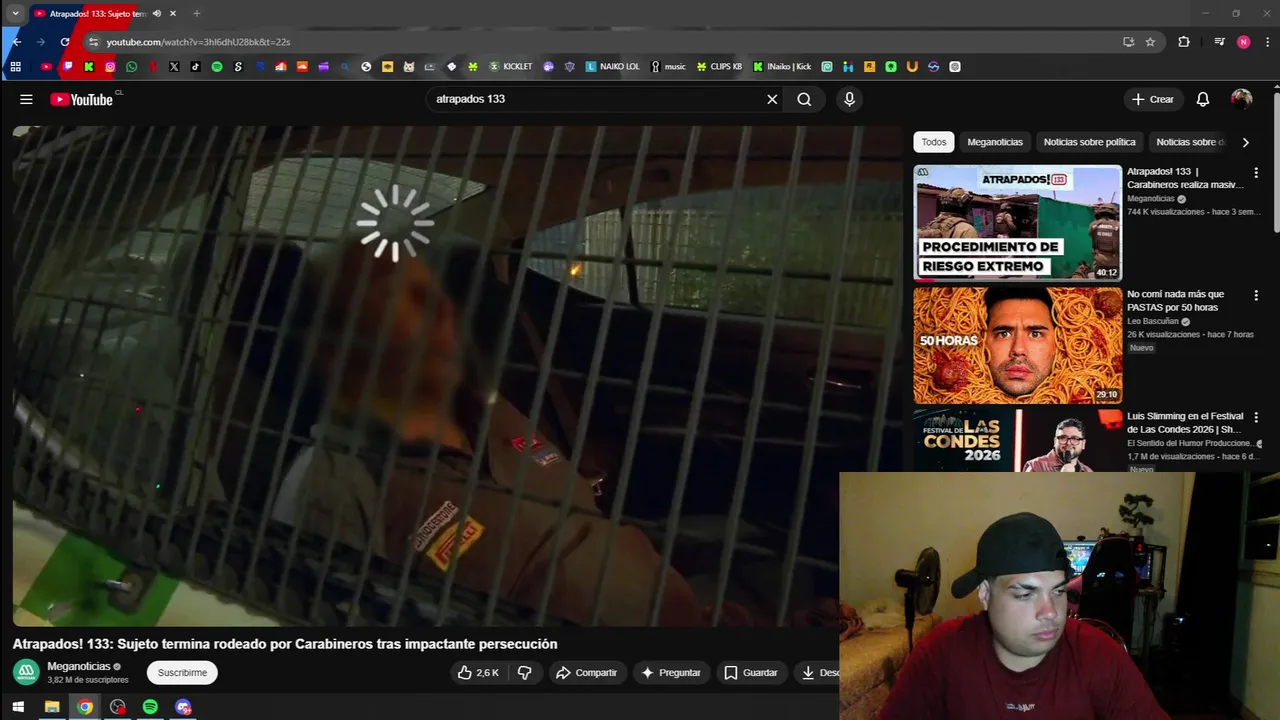Open the KICKLET bookmark
Screen dimensions: 1280x720
point(510,67)
